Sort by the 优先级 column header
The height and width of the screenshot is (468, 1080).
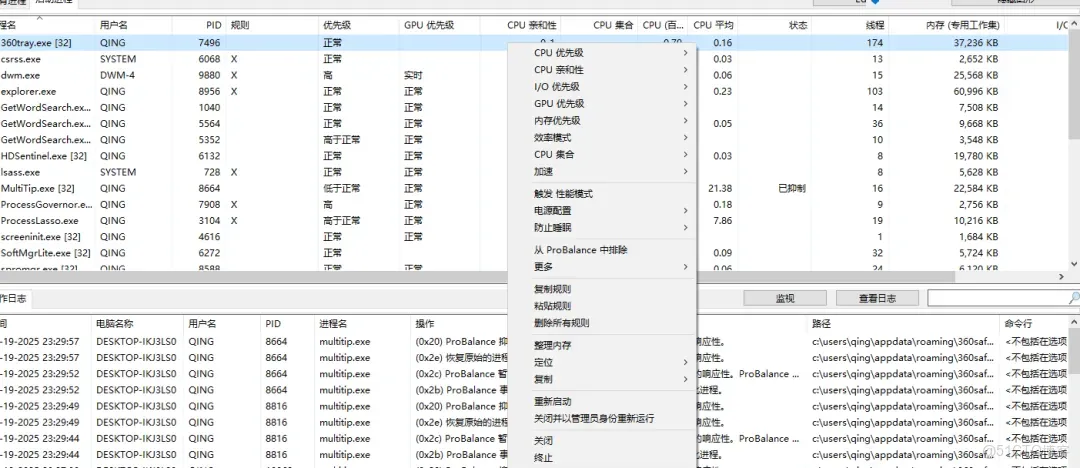[x=359, y=25]
